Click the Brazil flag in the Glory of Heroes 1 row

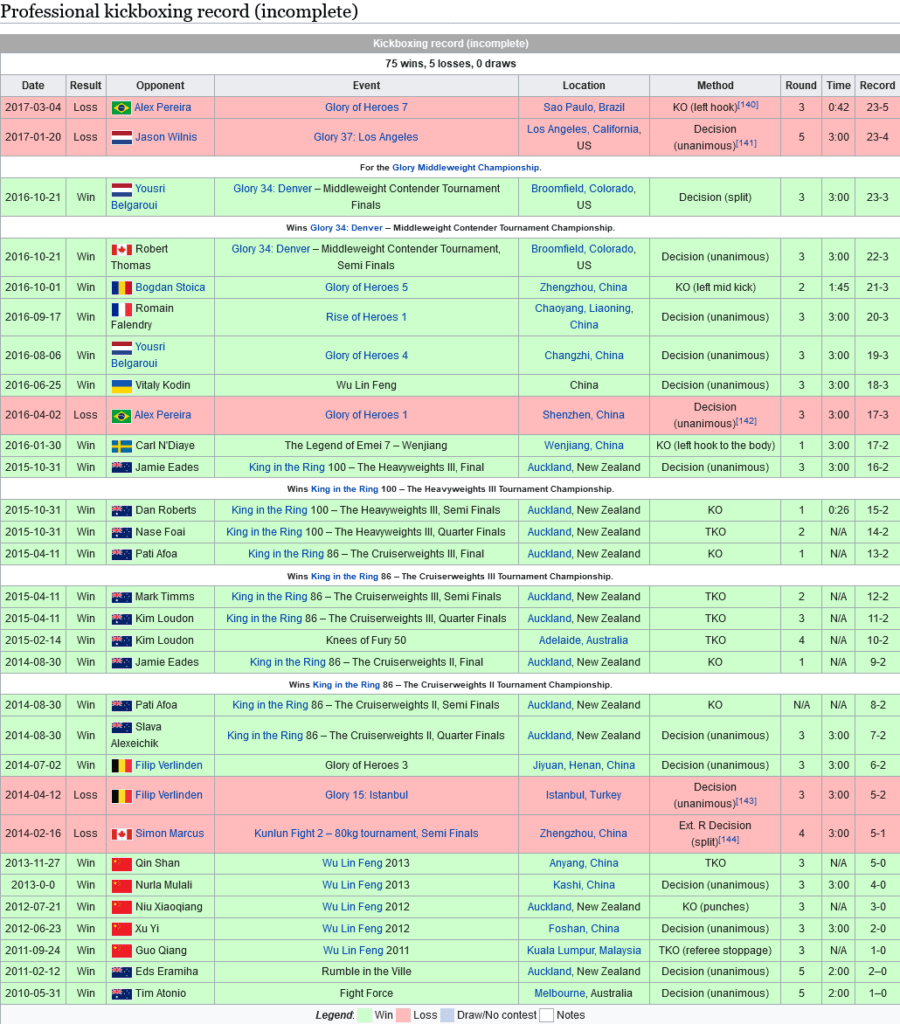[x=121, y=415]
